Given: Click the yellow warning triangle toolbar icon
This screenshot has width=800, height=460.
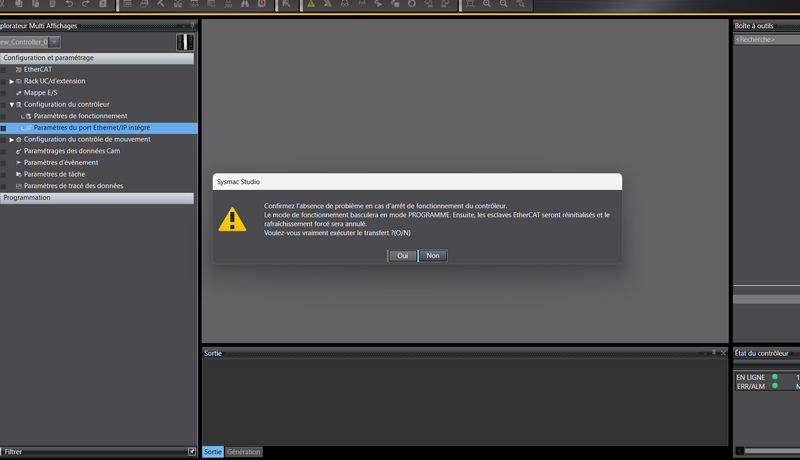Looking at the screenshot, I should coord(311,5).
